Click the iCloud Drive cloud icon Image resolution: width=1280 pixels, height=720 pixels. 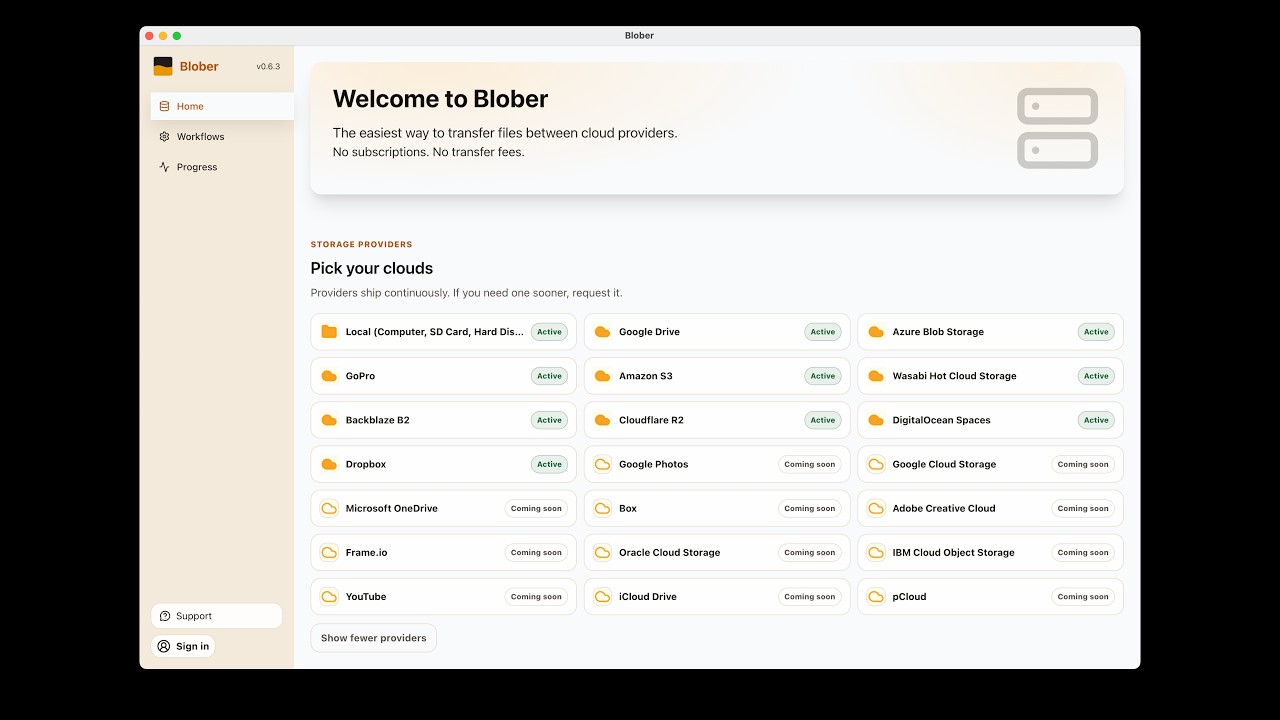[x=602, y=596]
